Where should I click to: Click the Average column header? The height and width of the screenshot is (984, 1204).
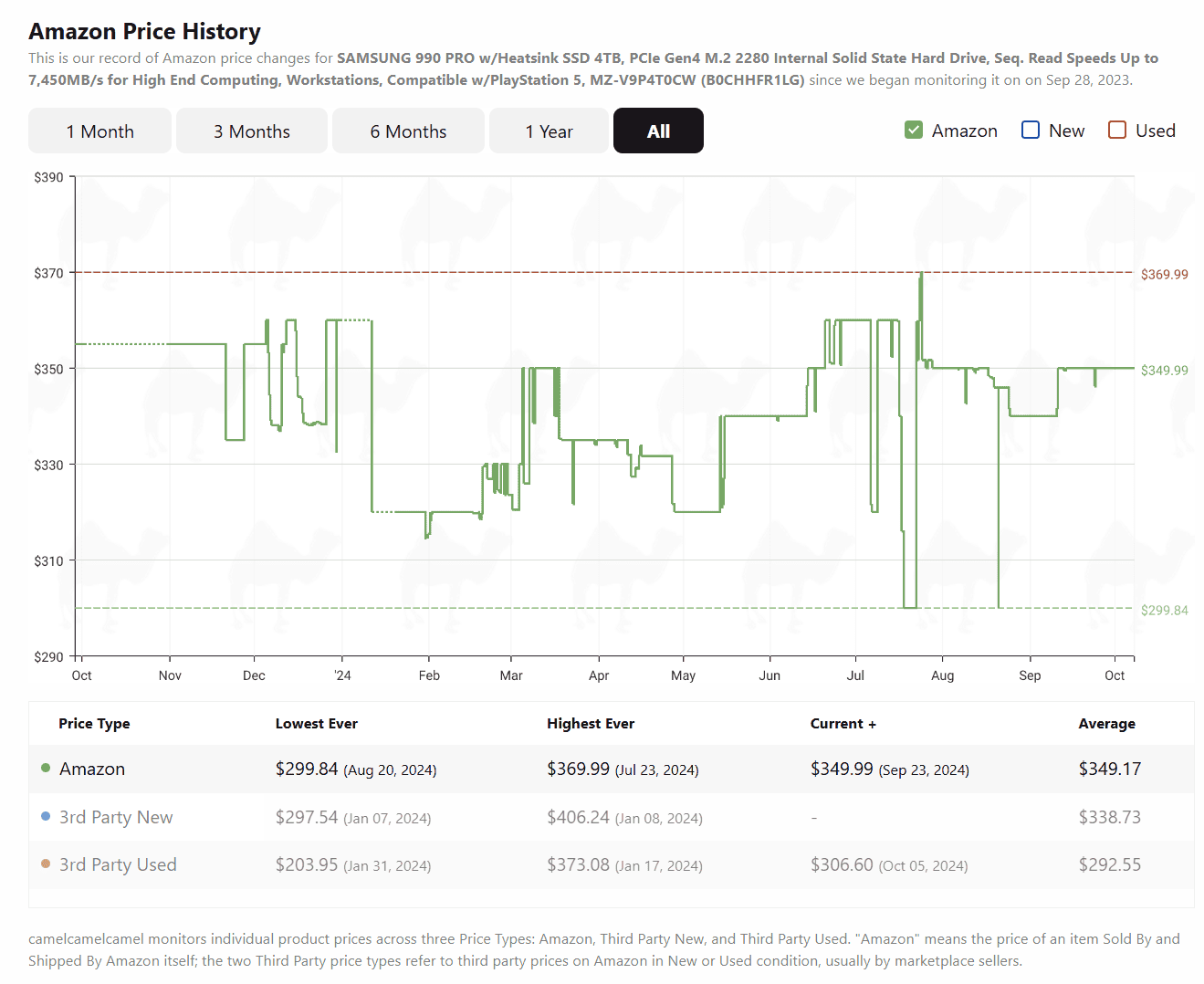[1107, 723]
